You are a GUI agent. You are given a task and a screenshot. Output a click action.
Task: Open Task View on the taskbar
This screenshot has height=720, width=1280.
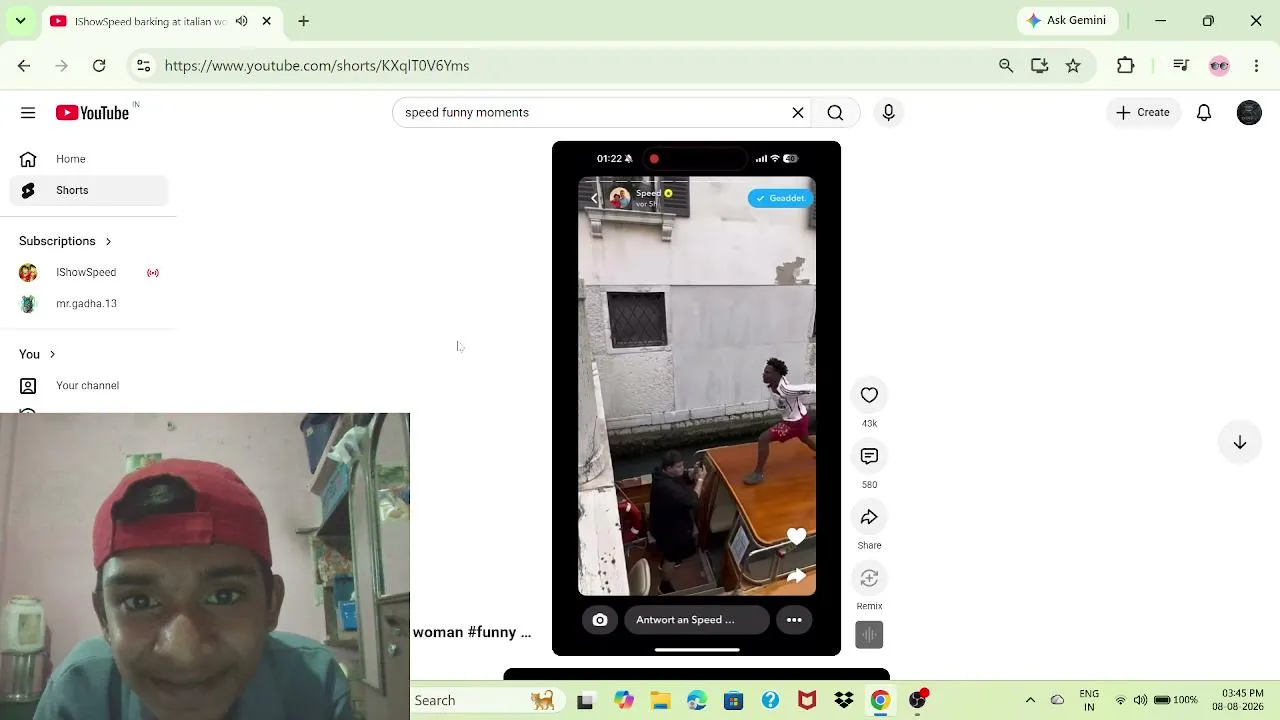(x=585, y=701)
